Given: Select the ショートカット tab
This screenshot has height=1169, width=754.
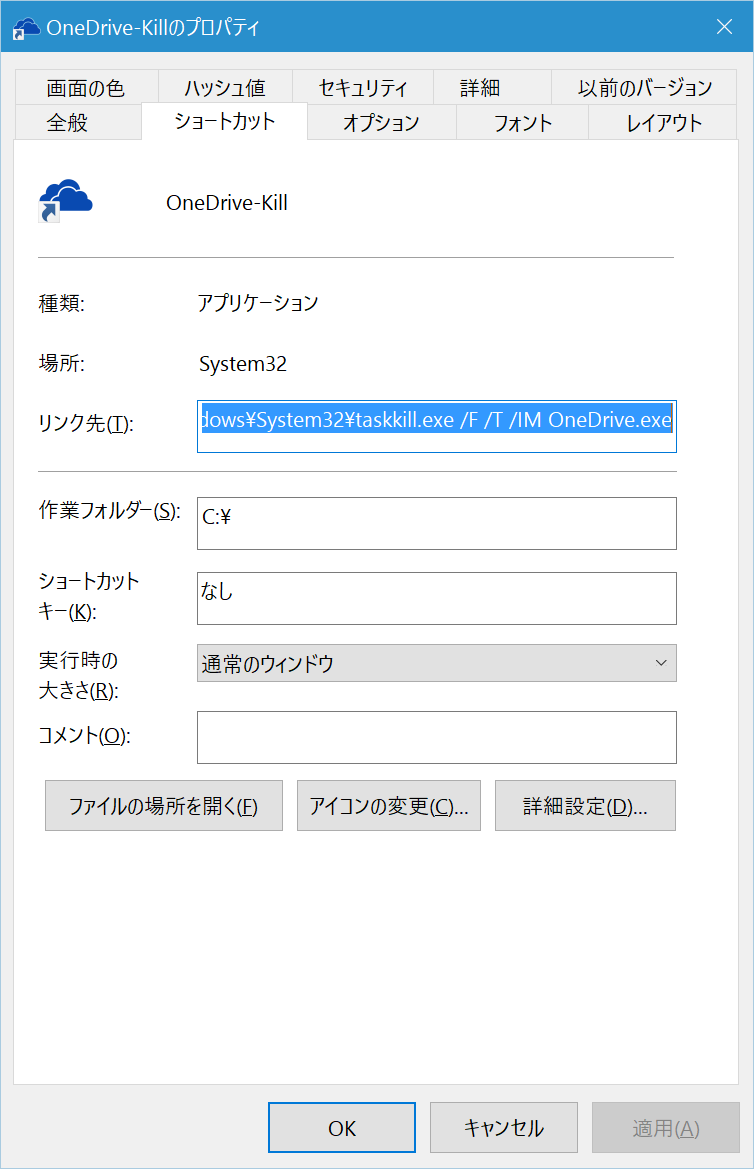Looking at the screenshot, I should tap(224, 121).
